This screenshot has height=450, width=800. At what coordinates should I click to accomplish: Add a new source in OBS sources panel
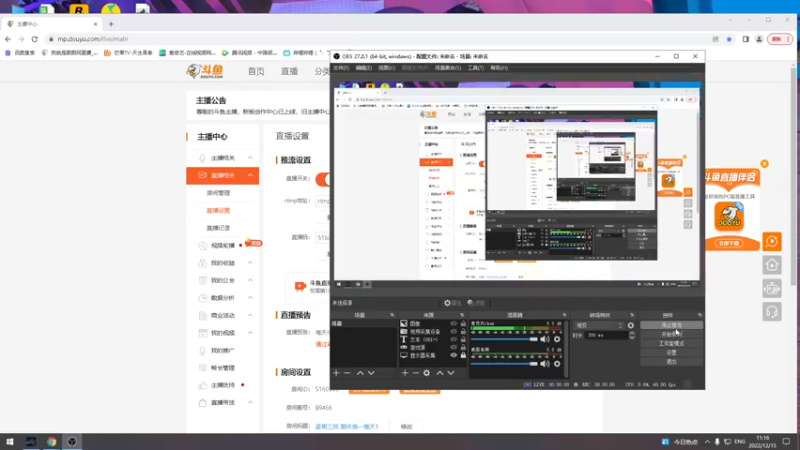(405, 373)
